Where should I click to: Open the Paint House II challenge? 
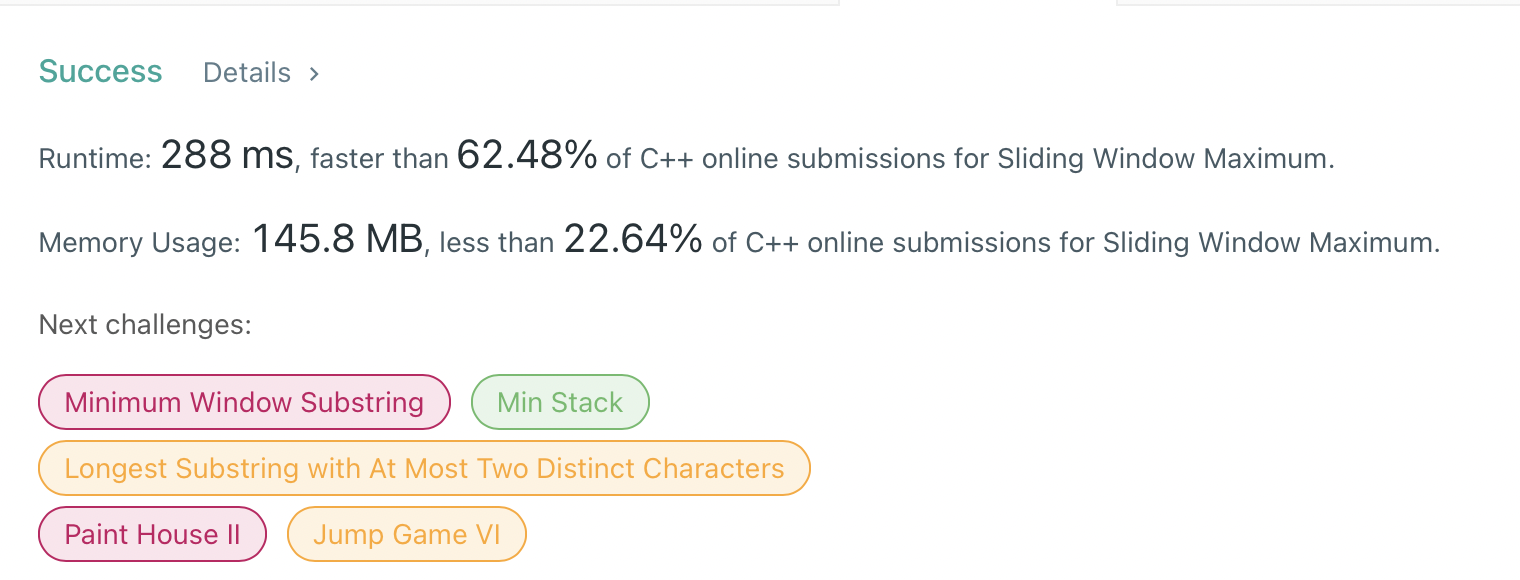click(x=152, y=533)
